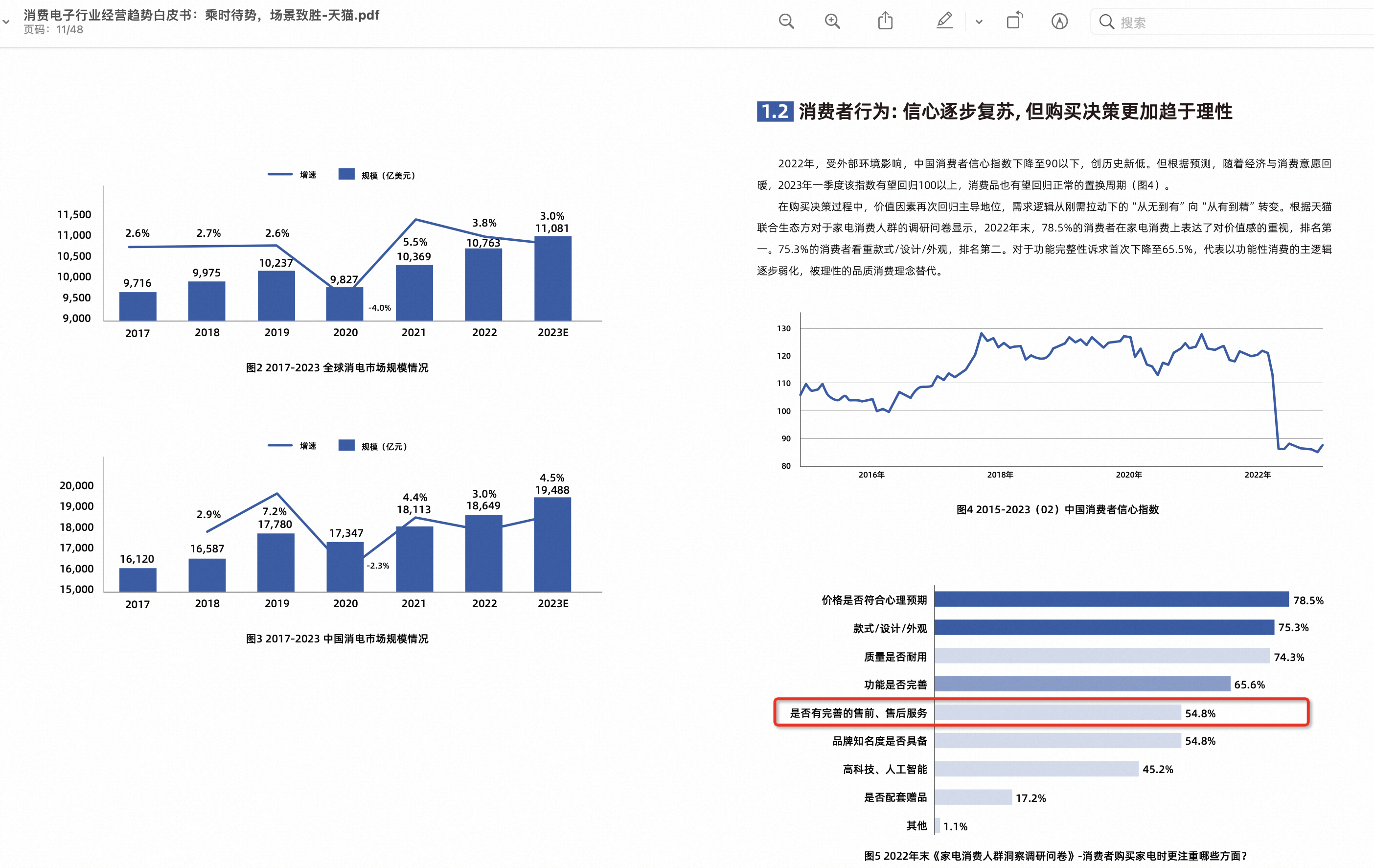This screenshot has width=1374, height=868.
Task: Rotate the page with rotate icon
Action: [1014, 21]
